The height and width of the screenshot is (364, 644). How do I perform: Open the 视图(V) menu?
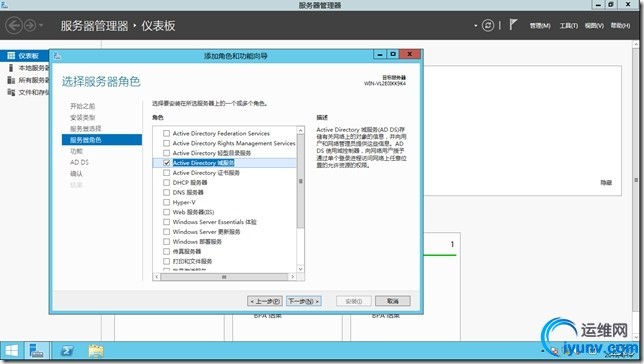[594, 25]
